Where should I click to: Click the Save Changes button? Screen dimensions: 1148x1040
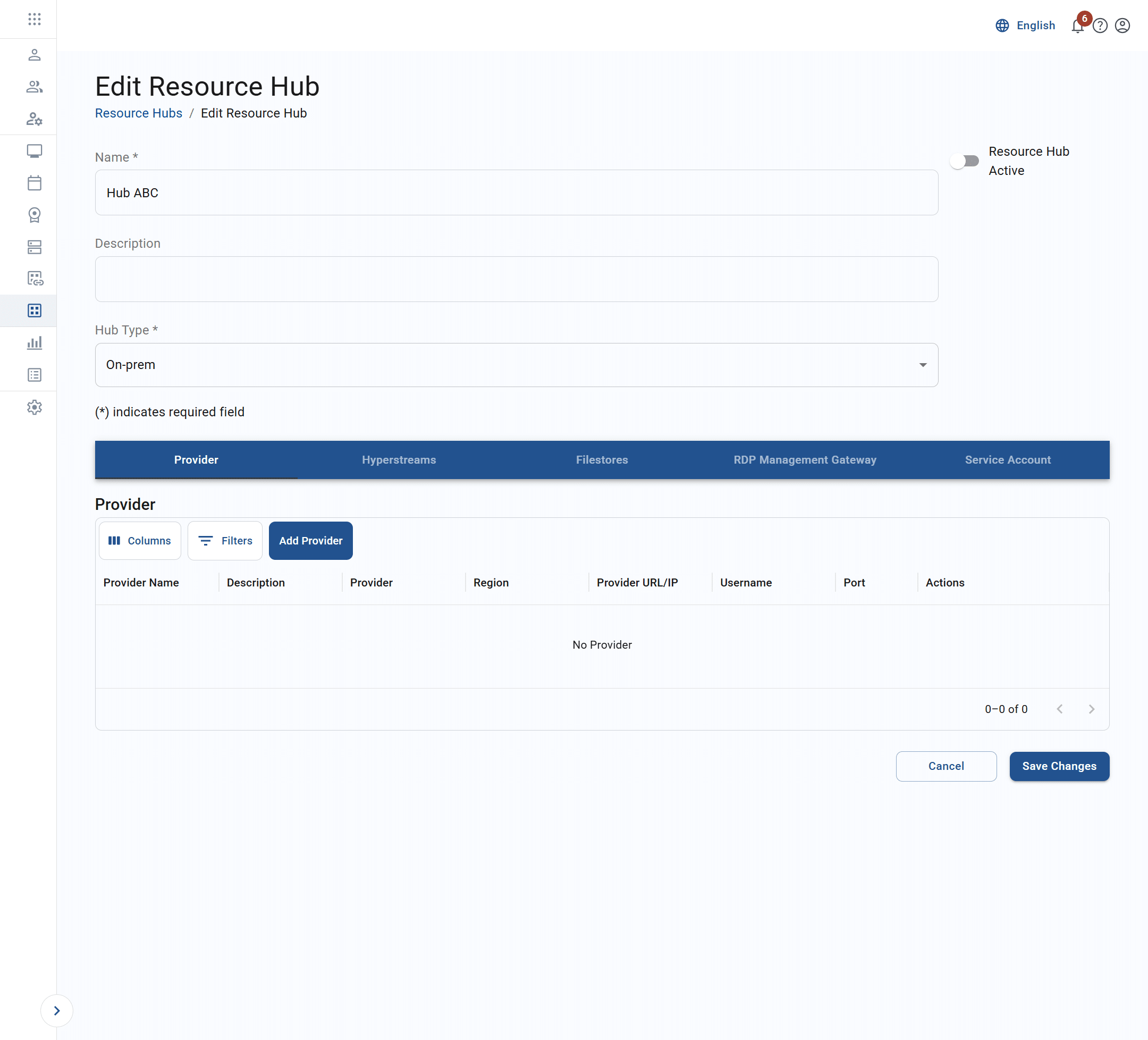tap(1059, 766)
